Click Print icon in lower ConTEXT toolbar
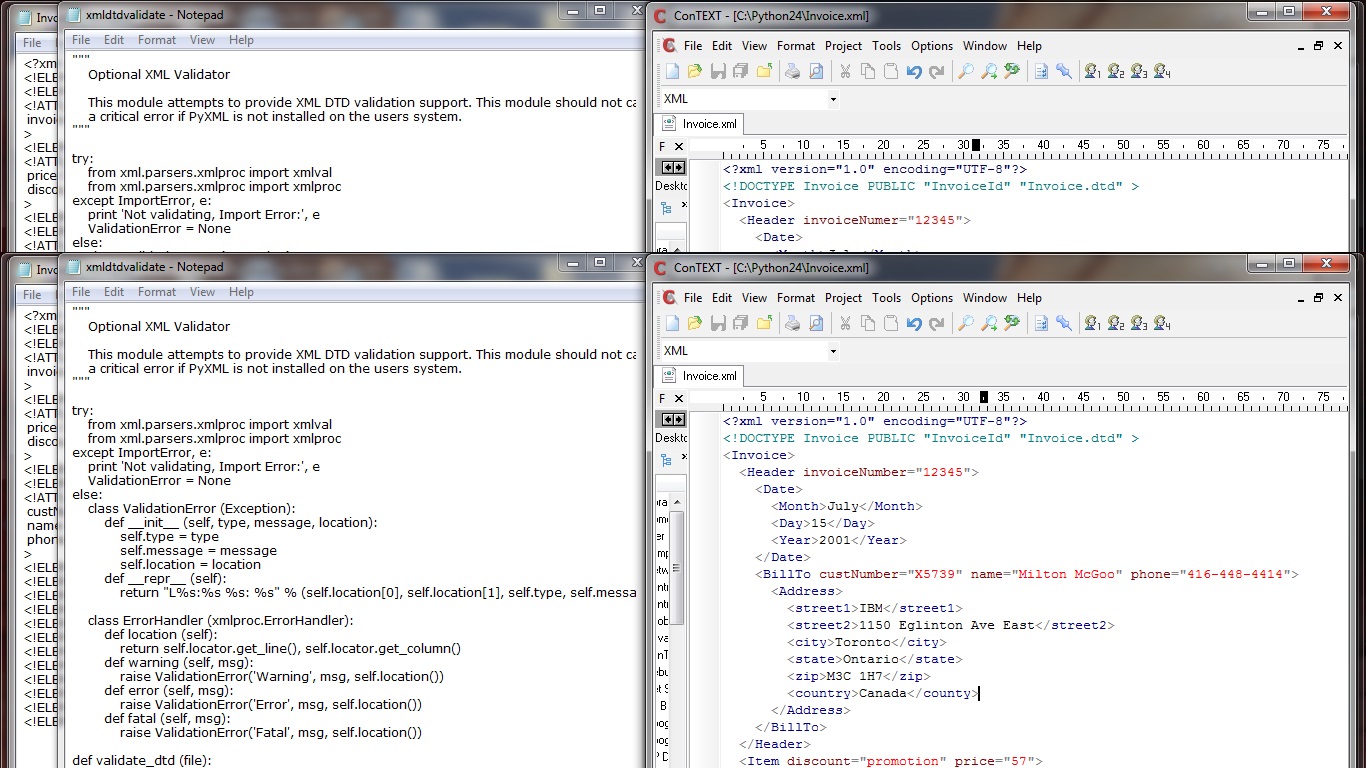Image resolution: width=1366 pixels, height=768 pixels. 792,323
